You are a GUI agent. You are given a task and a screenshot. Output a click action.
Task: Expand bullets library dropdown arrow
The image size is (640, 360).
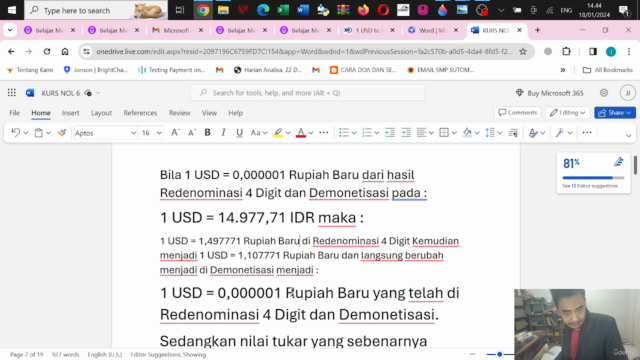point(354,133)
